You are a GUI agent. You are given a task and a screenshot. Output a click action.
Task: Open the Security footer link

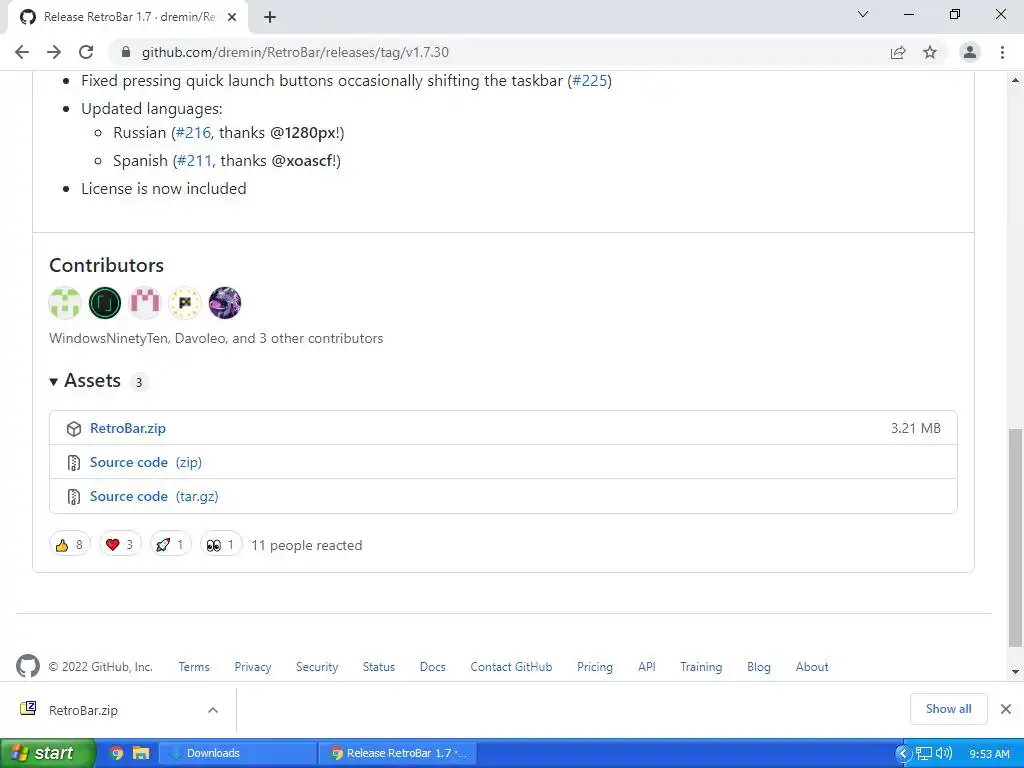tap(317, 667)
